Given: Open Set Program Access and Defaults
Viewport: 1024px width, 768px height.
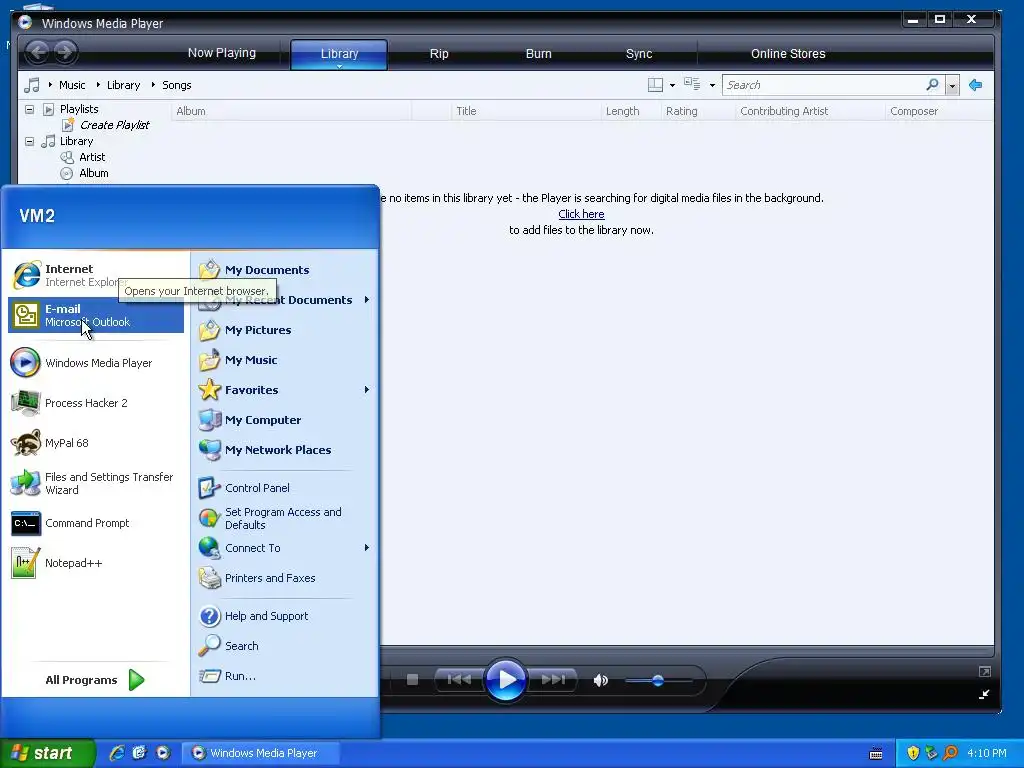Looking at the screenshot, I should (x=284, y=518).
